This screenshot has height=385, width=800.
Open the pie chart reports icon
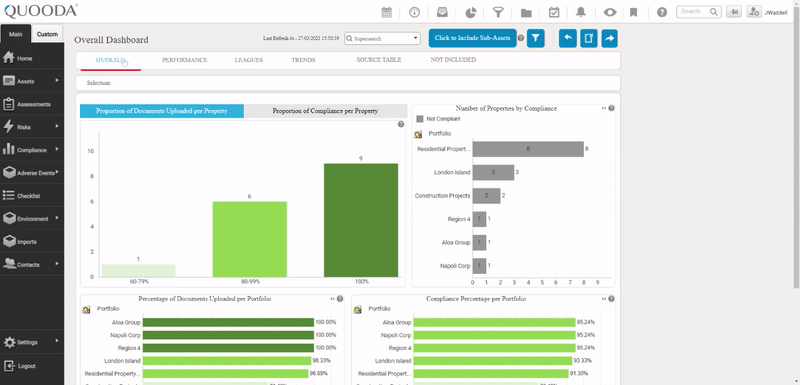(470, 12)
